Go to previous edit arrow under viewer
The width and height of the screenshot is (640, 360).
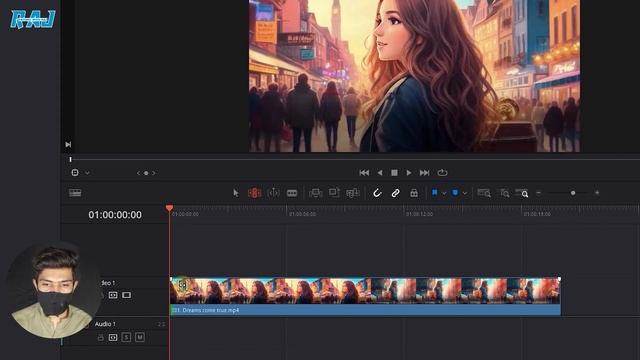coord(138,173)
